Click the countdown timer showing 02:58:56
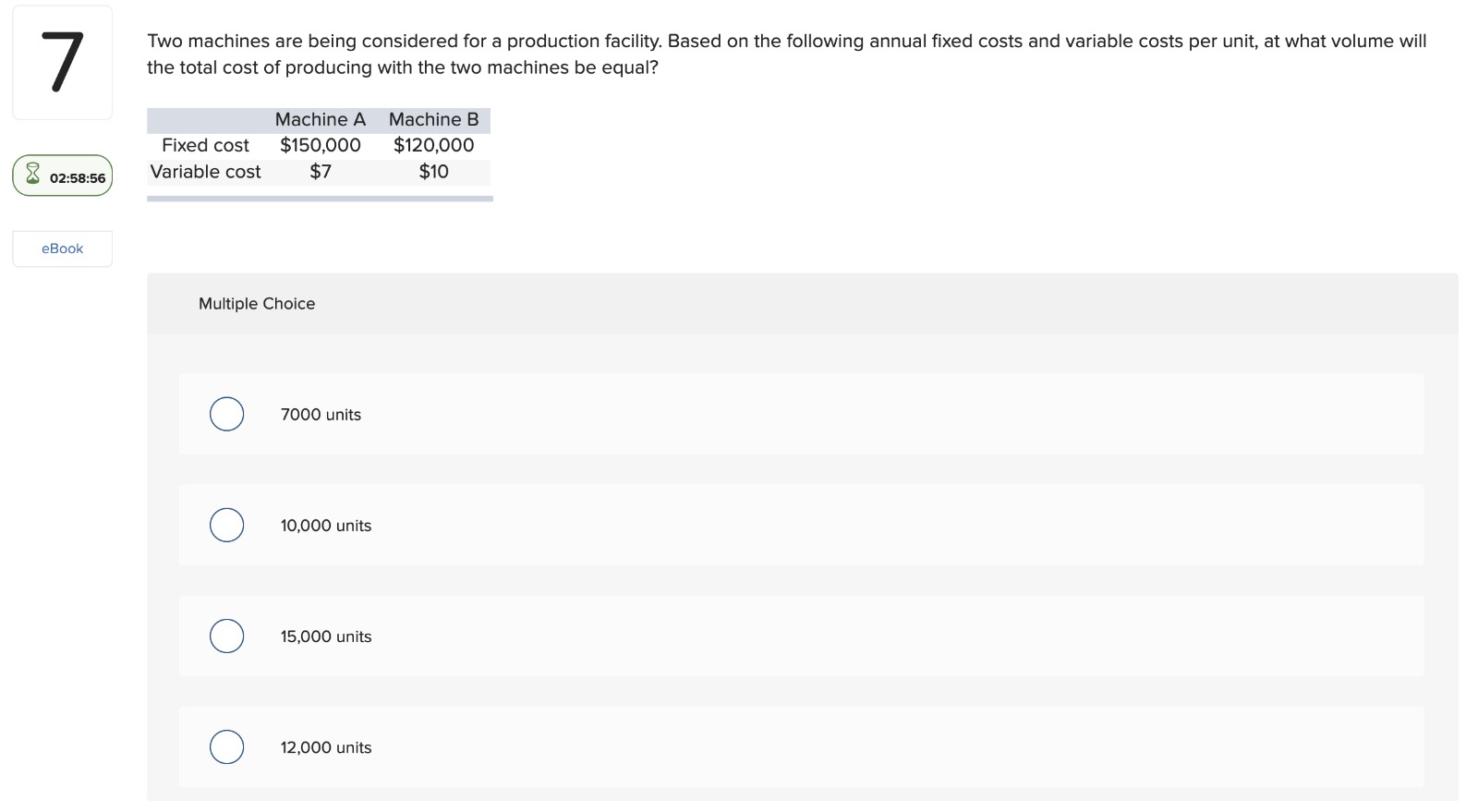Image resolution: width=1478 pixels, height=812 pixels. coord(77,178)
